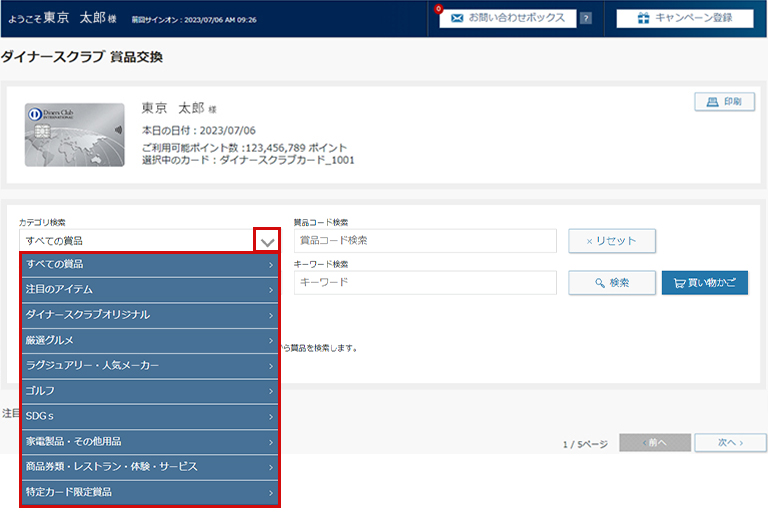
Task: Open the 買い物かご shopping cart
Action: tap(704, 283)
